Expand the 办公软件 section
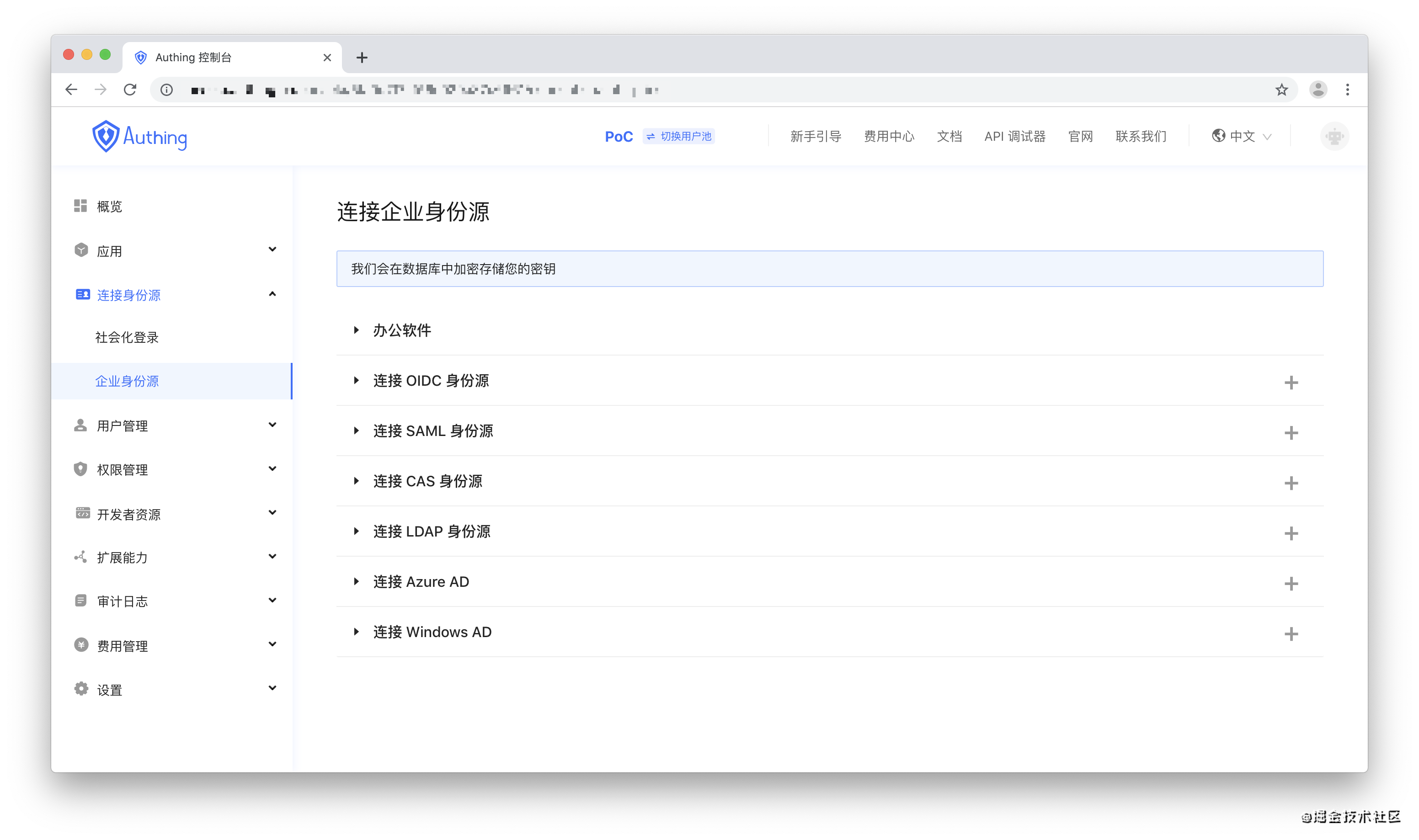 (x=402, y=330)
